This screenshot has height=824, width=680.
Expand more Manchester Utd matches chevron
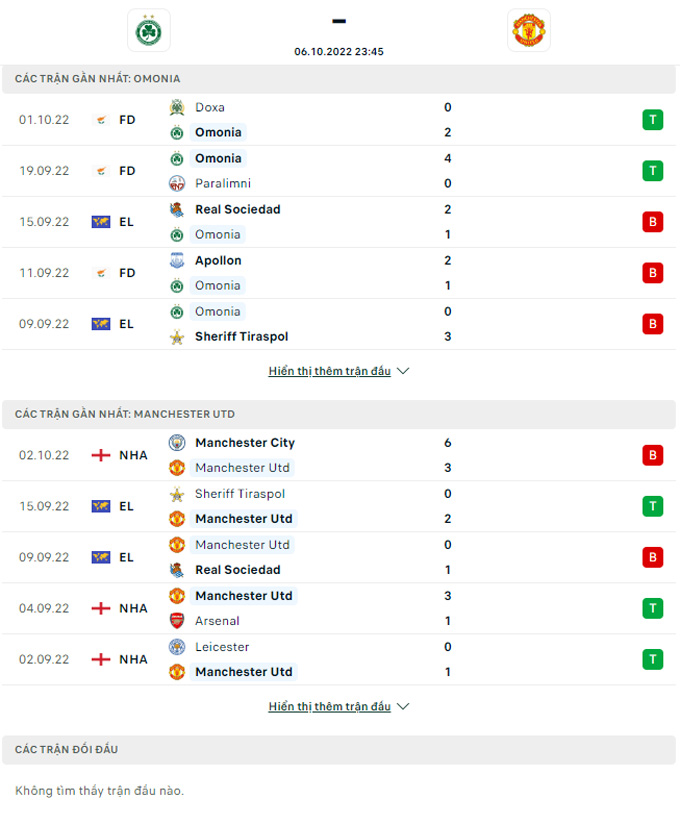(x=403, y=706)
